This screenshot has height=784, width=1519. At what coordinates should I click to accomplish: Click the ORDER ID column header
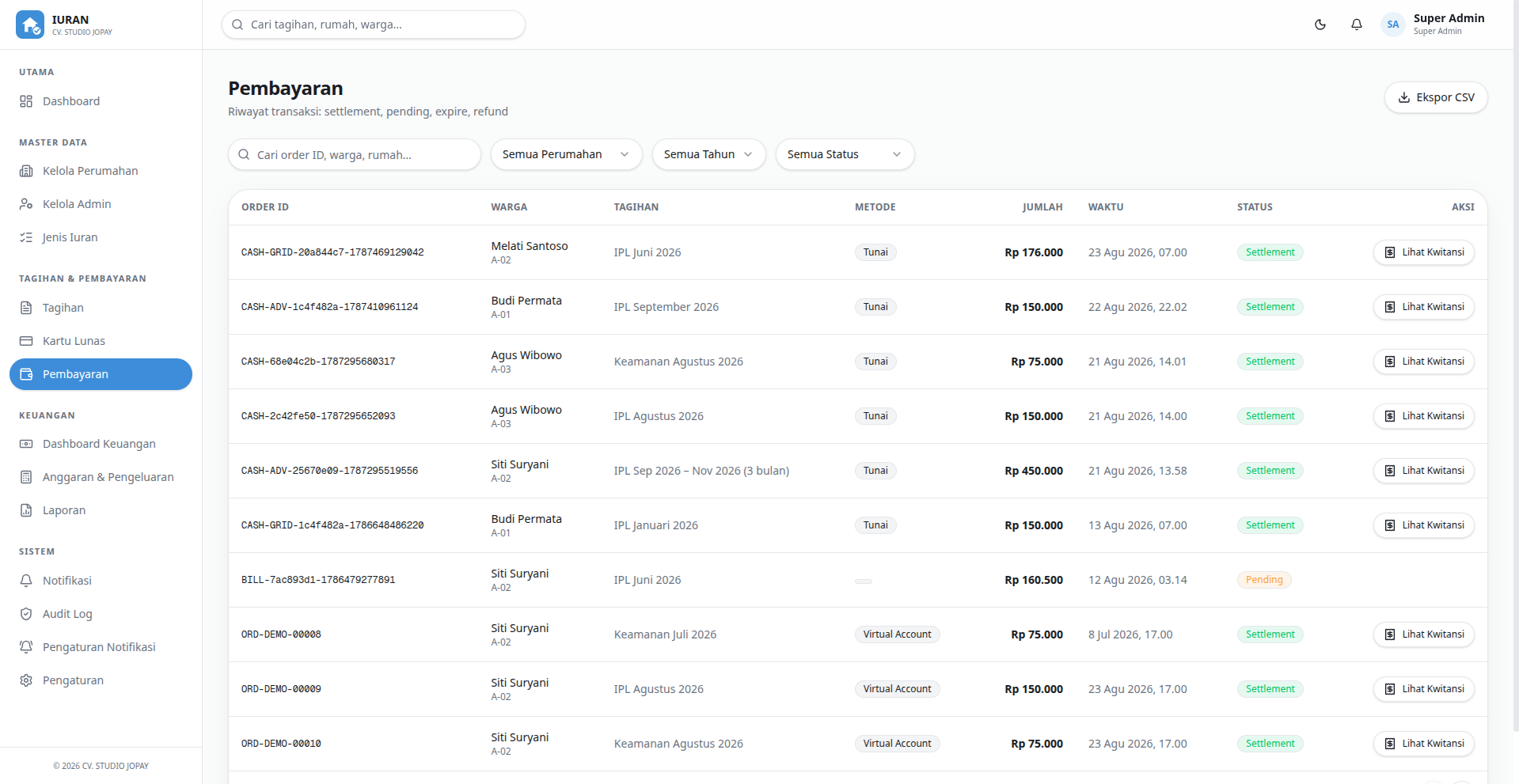click(265, 207)
